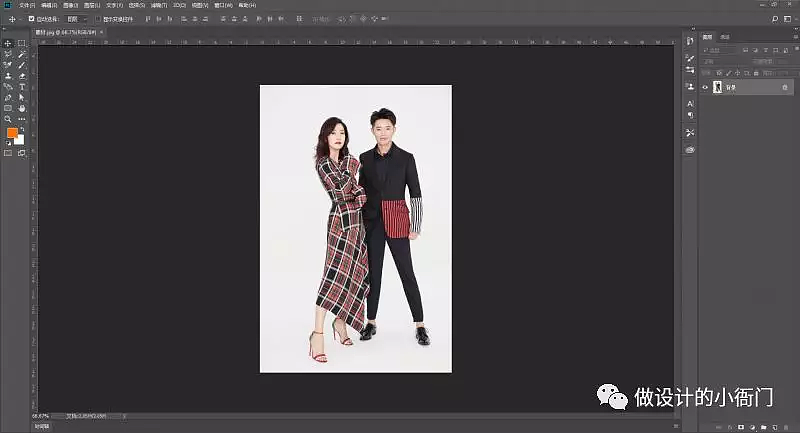Click the new adjustment layer button
The height and width of the screenshot is (433, 800).
(x=753, y=427)
